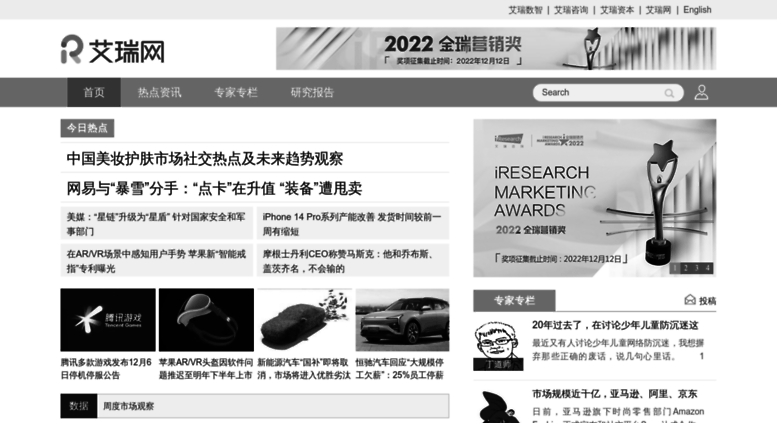Open the 摩根士丹利CEO称赞马斯克 news item
Image resolution: width=777 pixels, height=423 pixels.
click(x=353, y=261)
